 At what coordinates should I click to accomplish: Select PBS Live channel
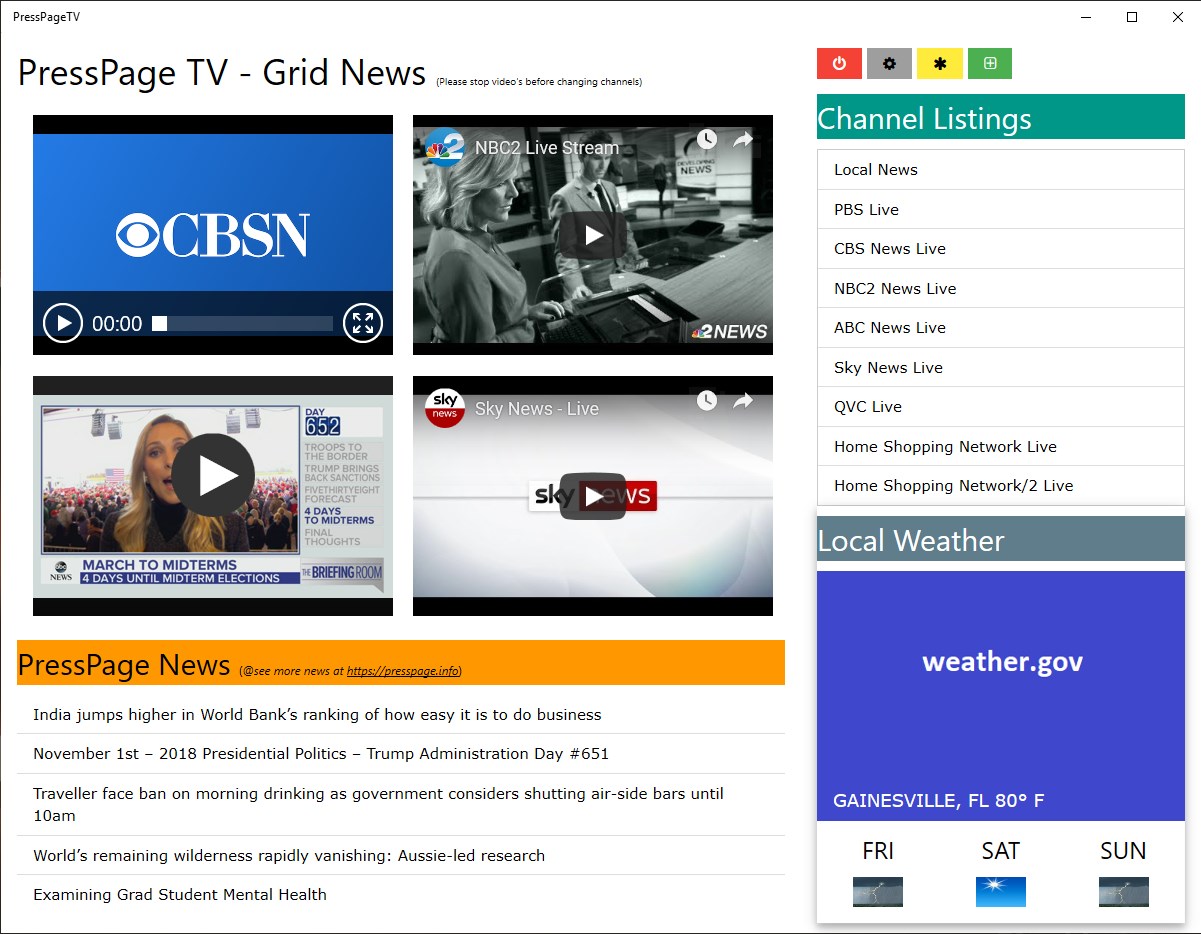click(x=1001, y=210)
